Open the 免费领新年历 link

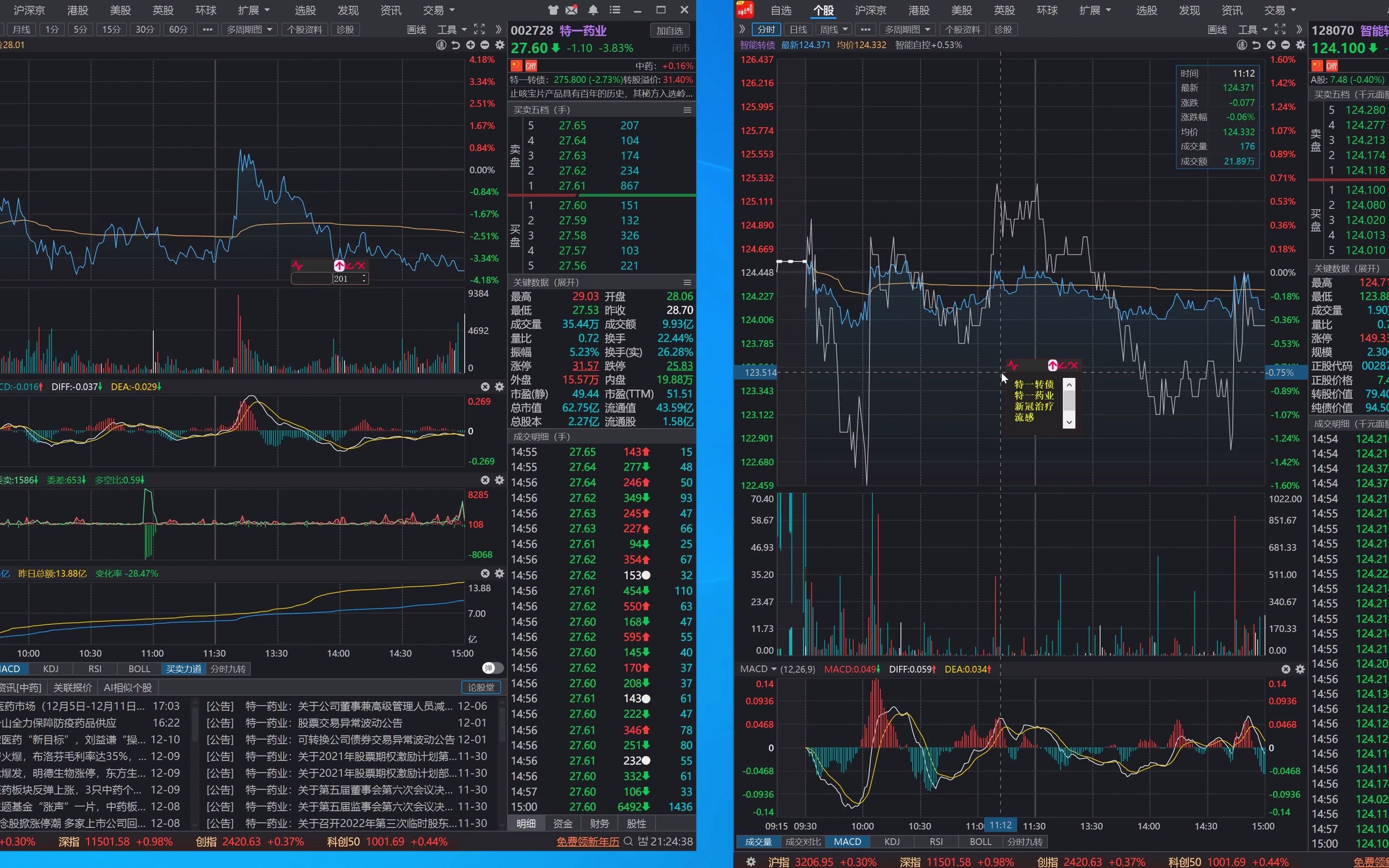point(588,841)
